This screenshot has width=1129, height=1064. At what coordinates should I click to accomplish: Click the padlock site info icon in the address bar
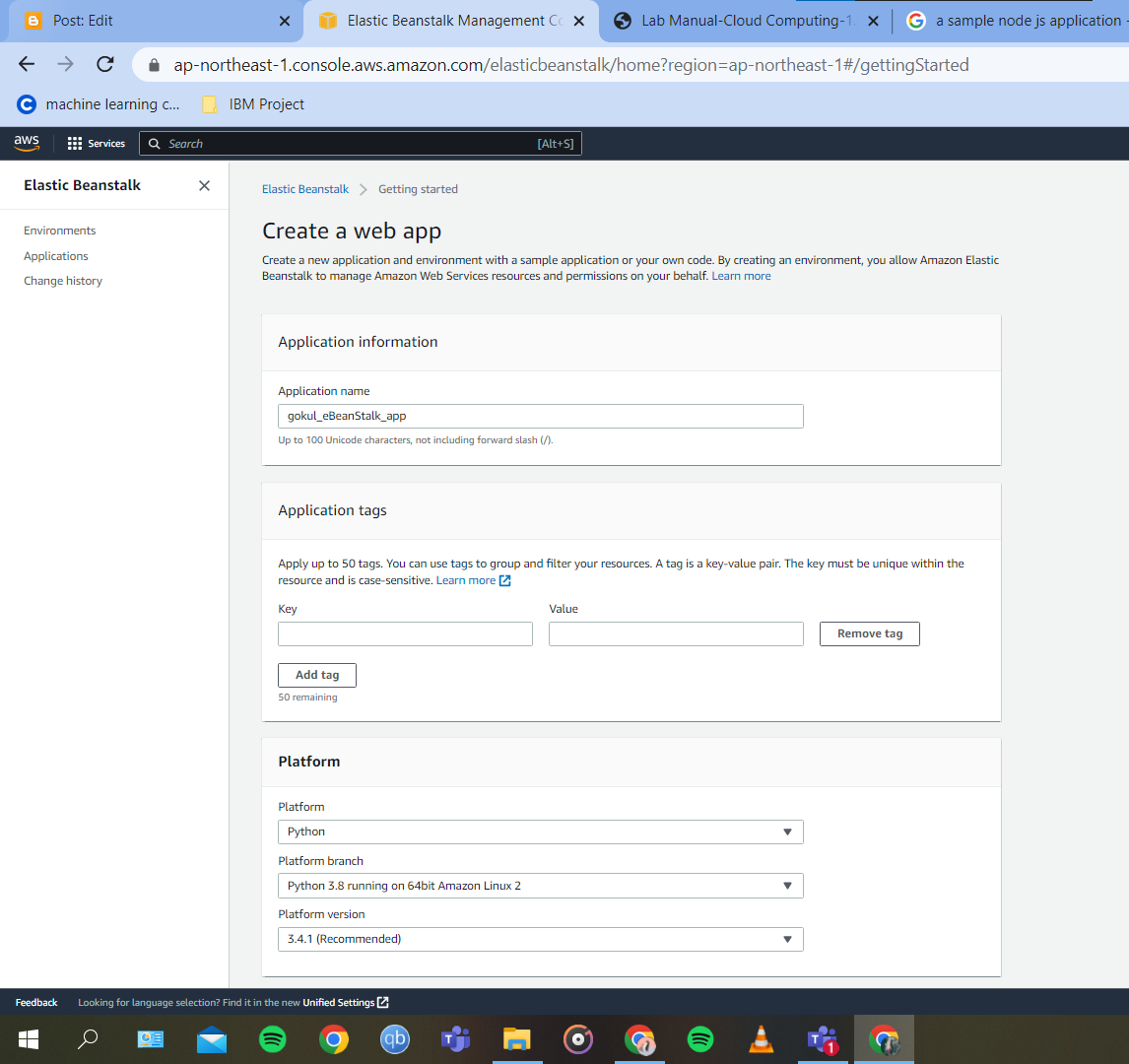pyautogui.click(x=154, y=65)
